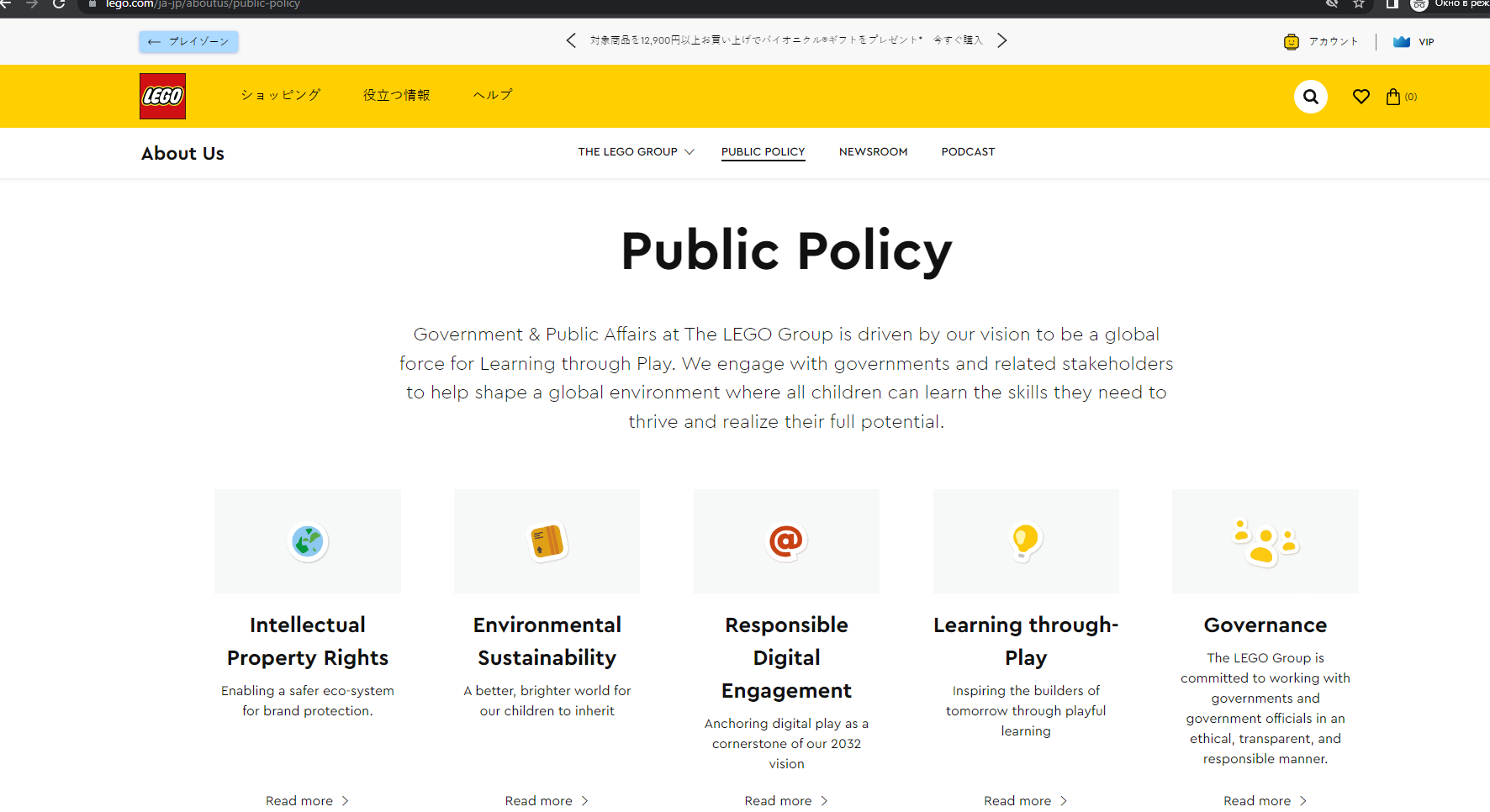Go to the NEWSROOM tab
1490x812 pixels.
click(x=874, y=152)
